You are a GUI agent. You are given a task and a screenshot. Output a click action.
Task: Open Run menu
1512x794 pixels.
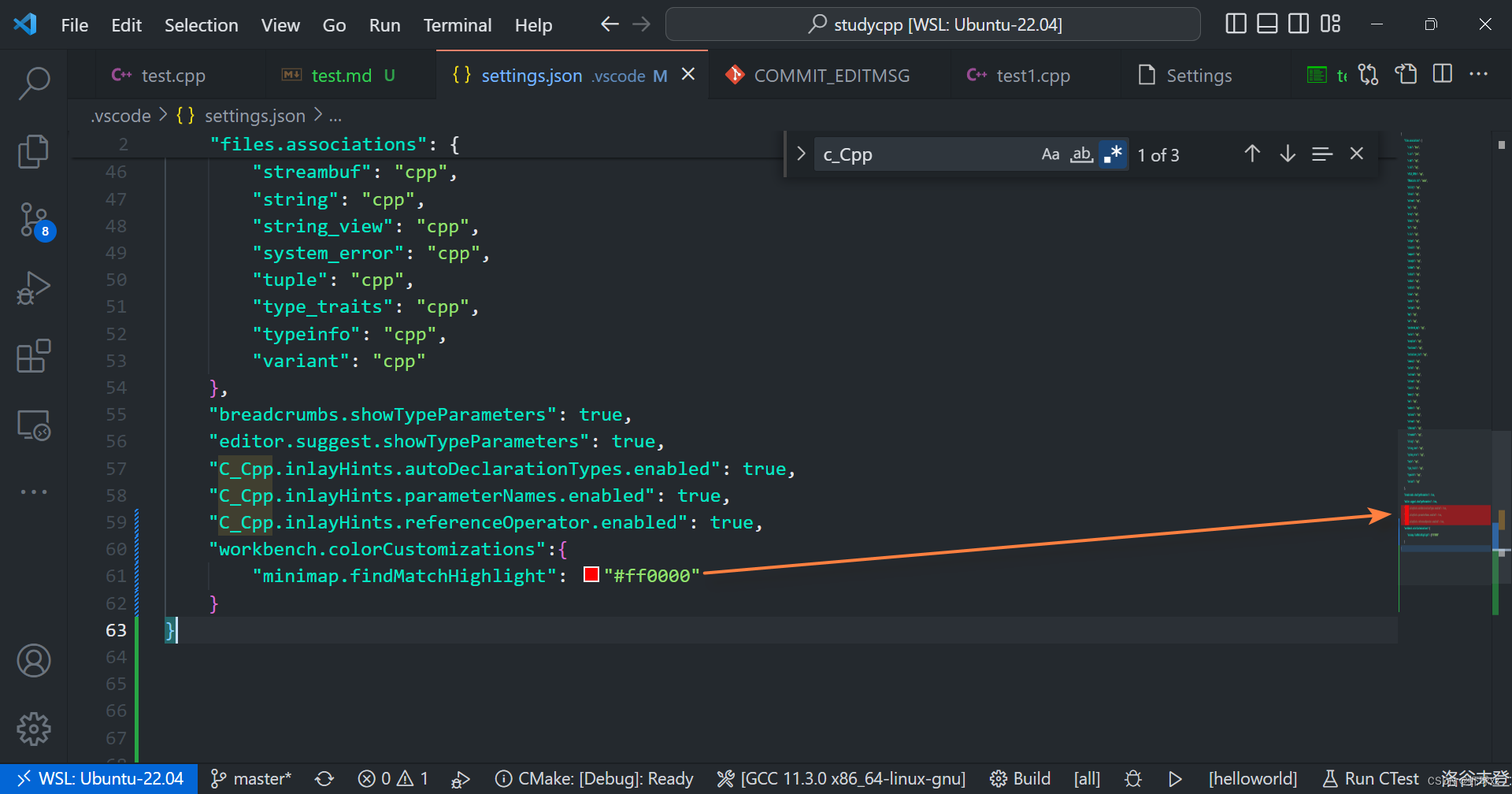pyautogui.click(x=384, y=25)
